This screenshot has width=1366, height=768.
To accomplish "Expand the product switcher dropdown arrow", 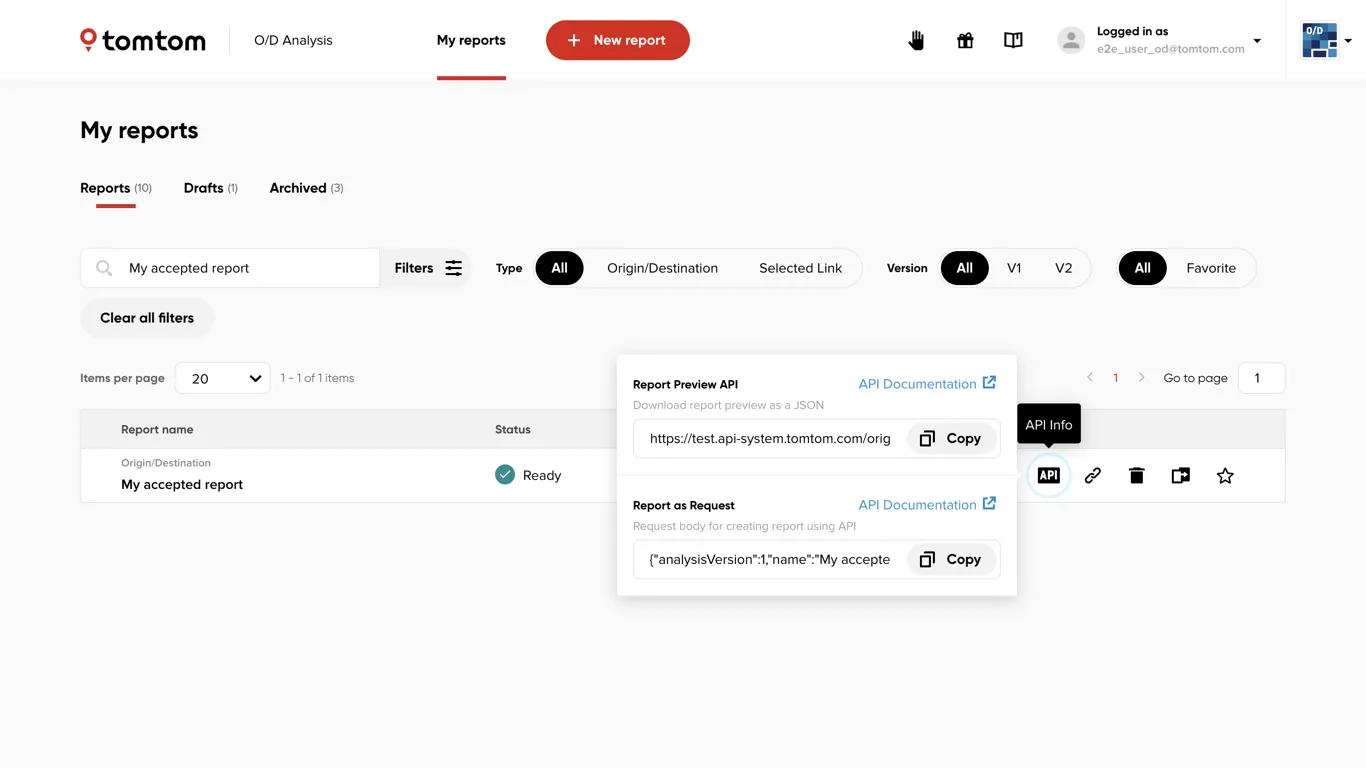I will click(x=1348, y=41).
